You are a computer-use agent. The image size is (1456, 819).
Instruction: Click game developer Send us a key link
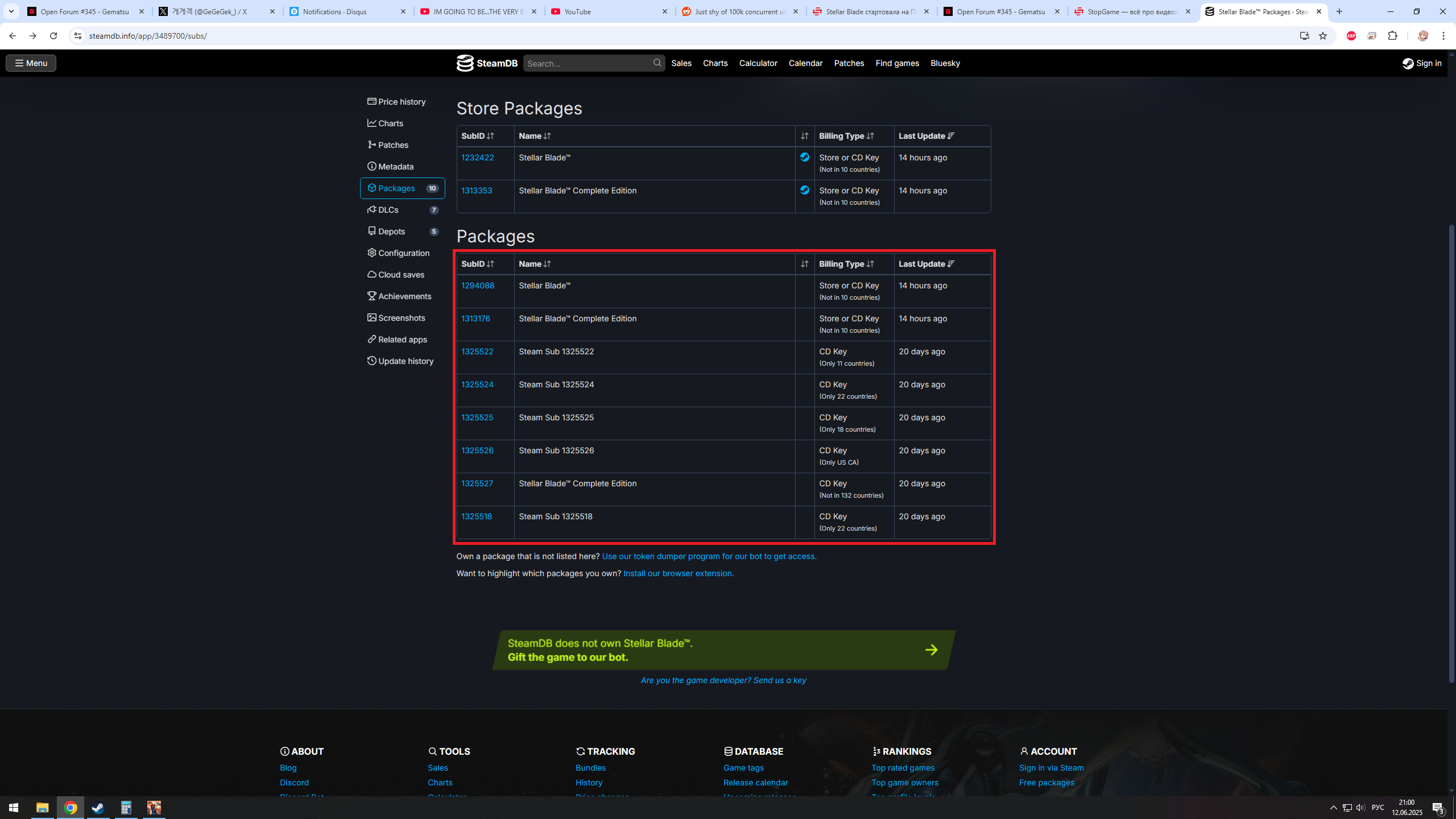(723, 680)
